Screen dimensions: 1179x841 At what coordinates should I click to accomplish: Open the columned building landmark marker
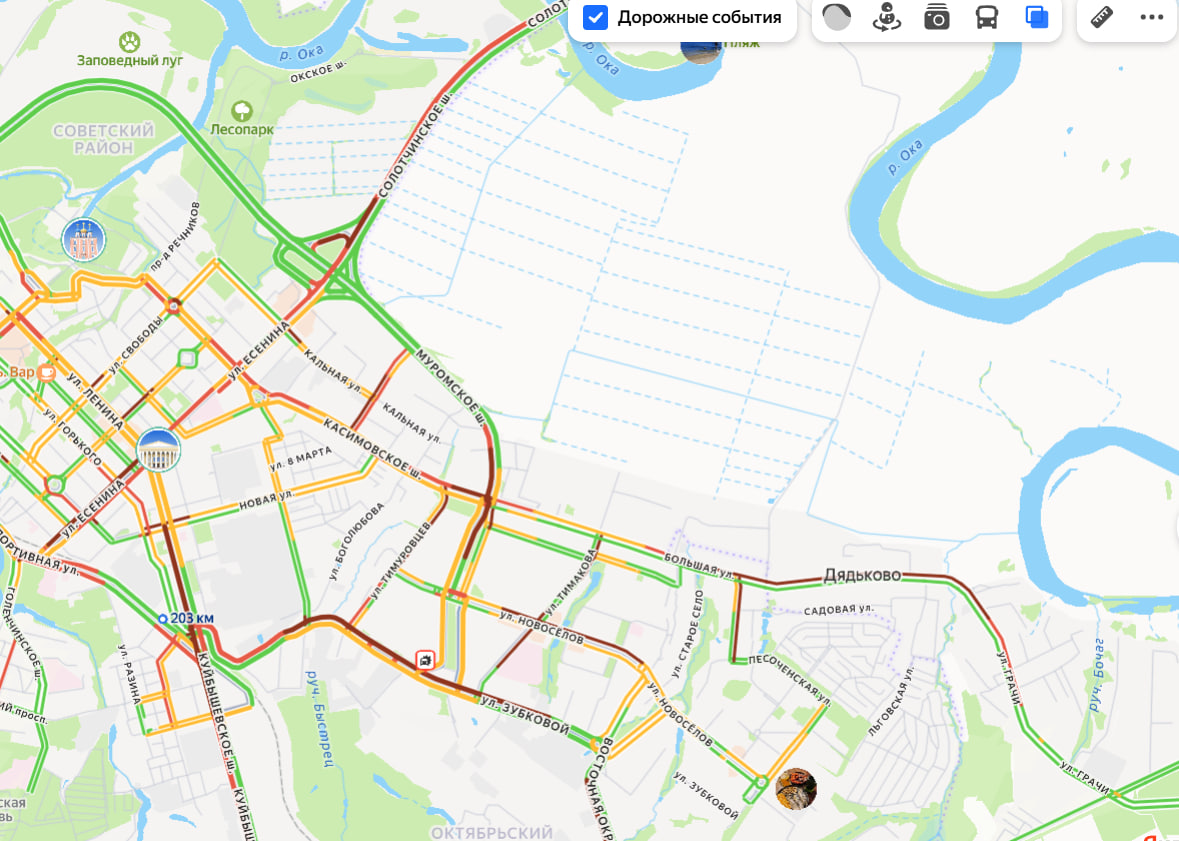coord(158,450)
